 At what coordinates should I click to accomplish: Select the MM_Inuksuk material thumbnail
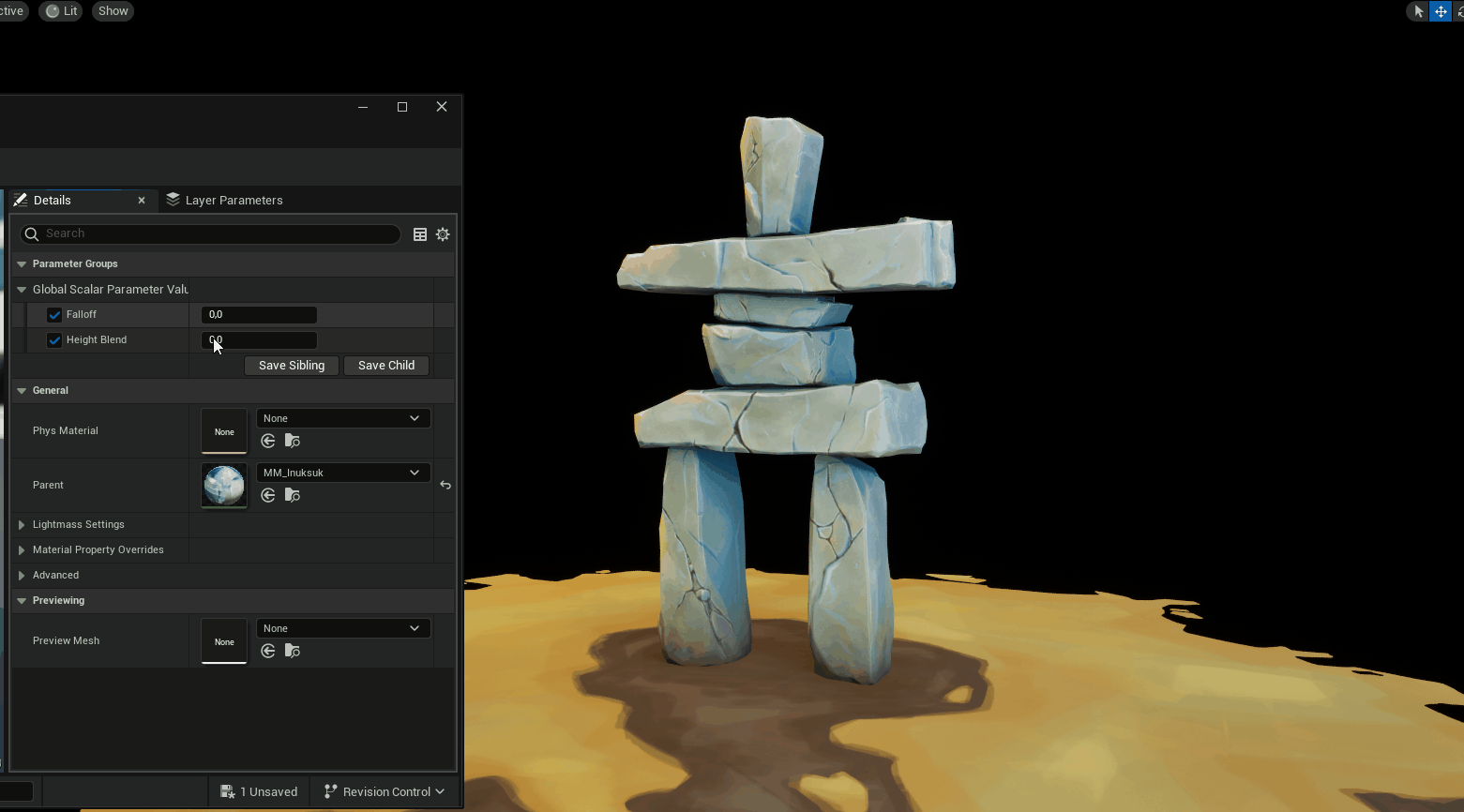(223, 486)
